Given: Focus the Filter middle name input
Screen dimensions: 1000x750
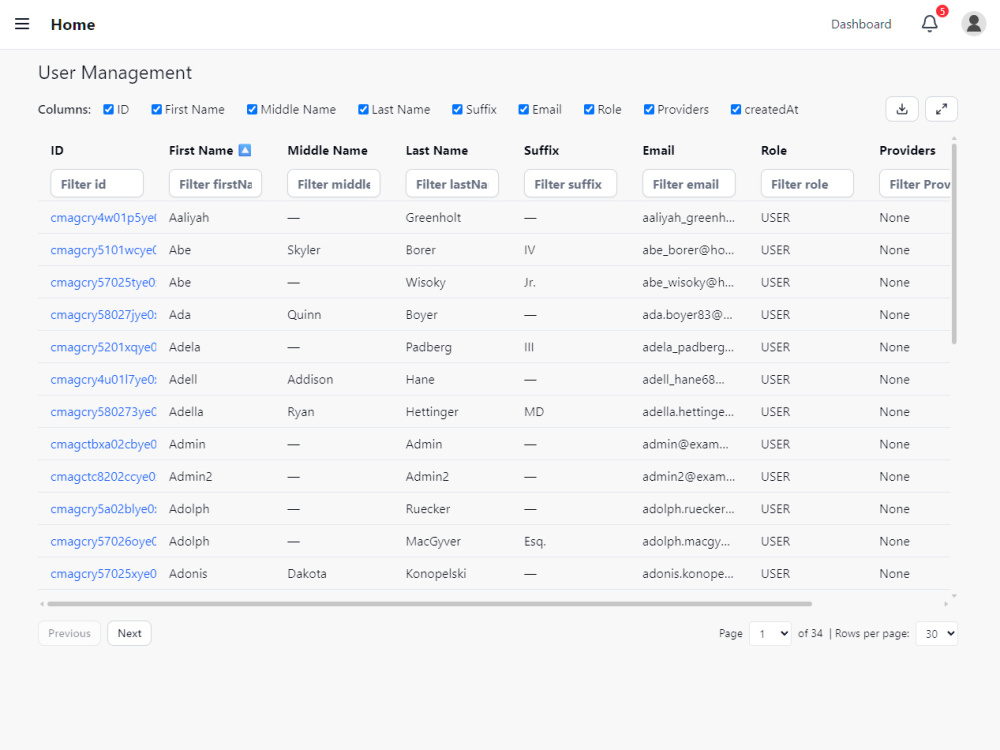Looking at the screenshot, I should (x=334, y=184).
